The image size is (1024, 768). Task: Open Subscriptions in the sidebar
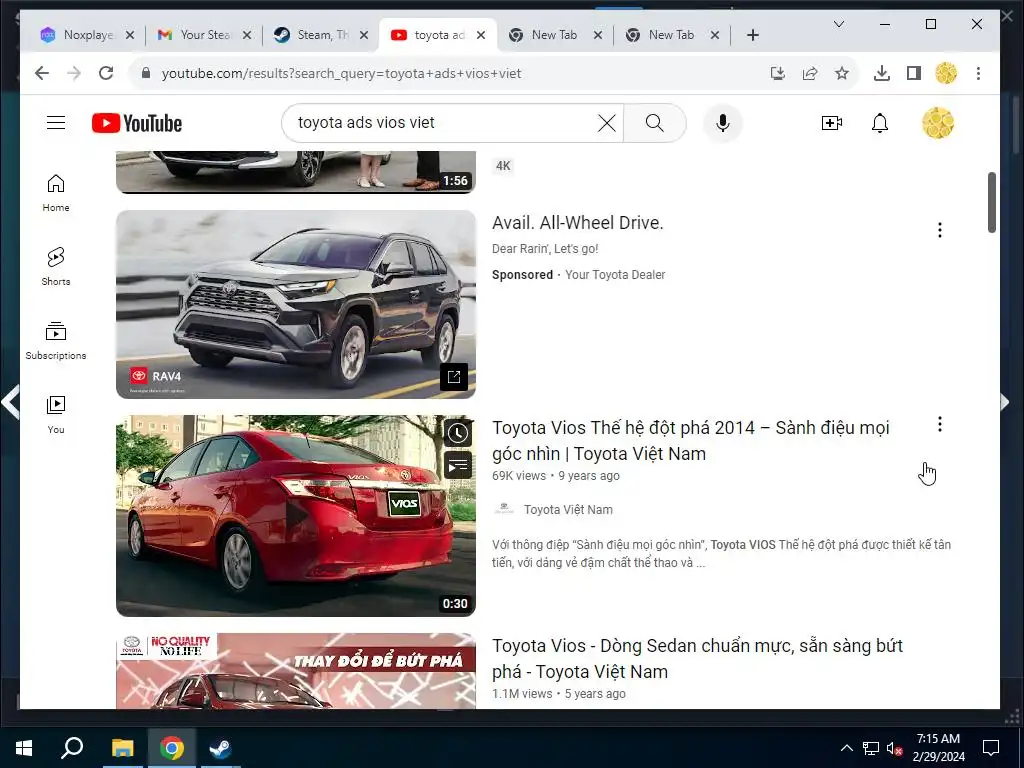coord(56,341)
